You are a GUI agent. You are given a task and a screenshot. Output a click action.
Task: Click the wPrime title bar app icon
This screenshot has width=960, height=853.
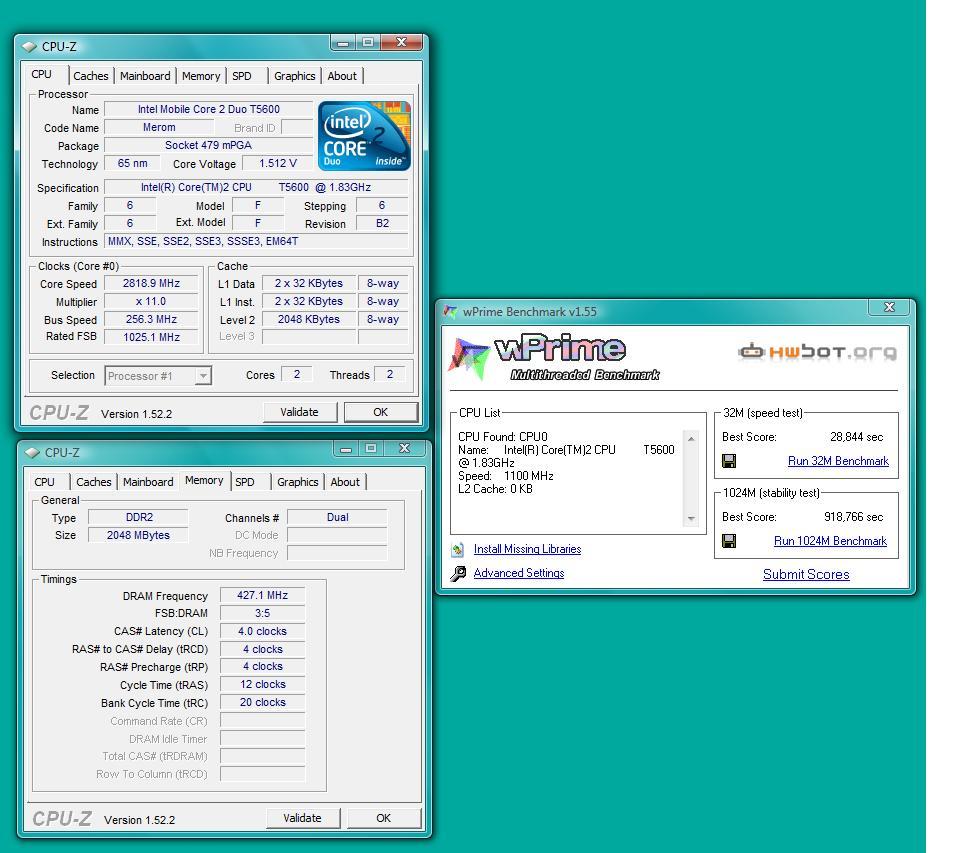coord(451,312)
